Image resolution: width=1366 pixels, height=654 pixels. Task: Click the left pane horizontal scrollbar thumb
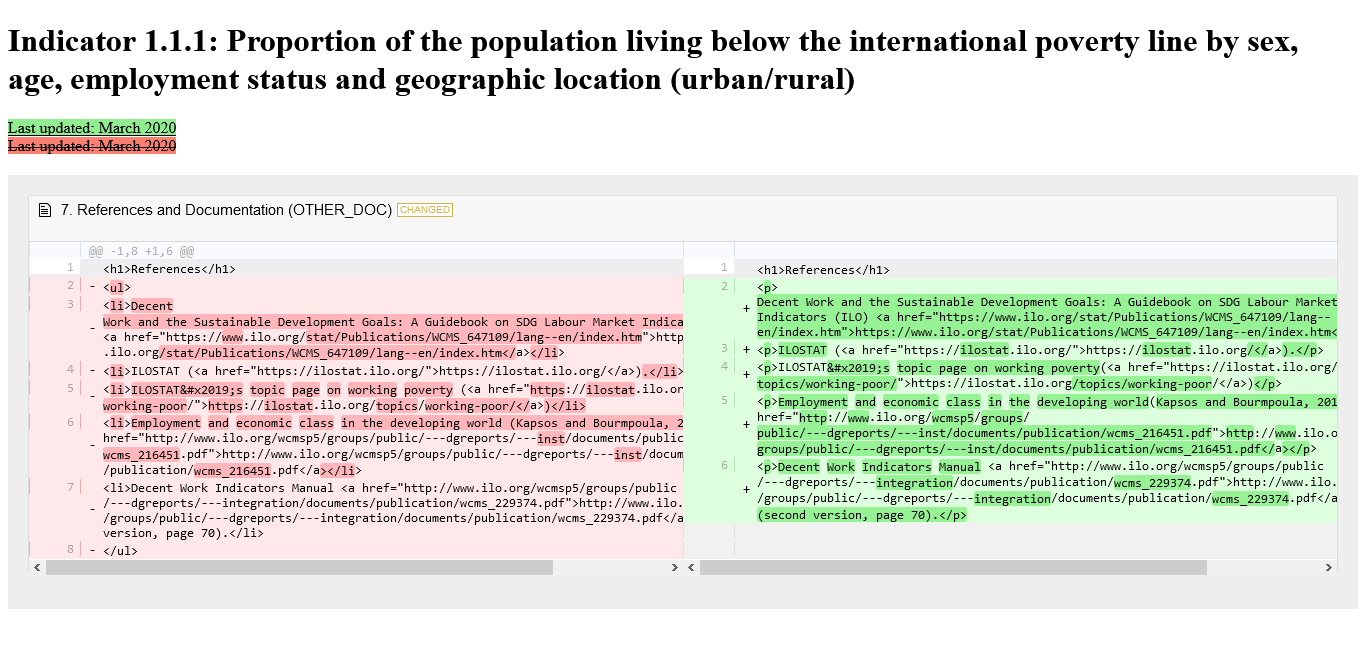pos(300,567)
